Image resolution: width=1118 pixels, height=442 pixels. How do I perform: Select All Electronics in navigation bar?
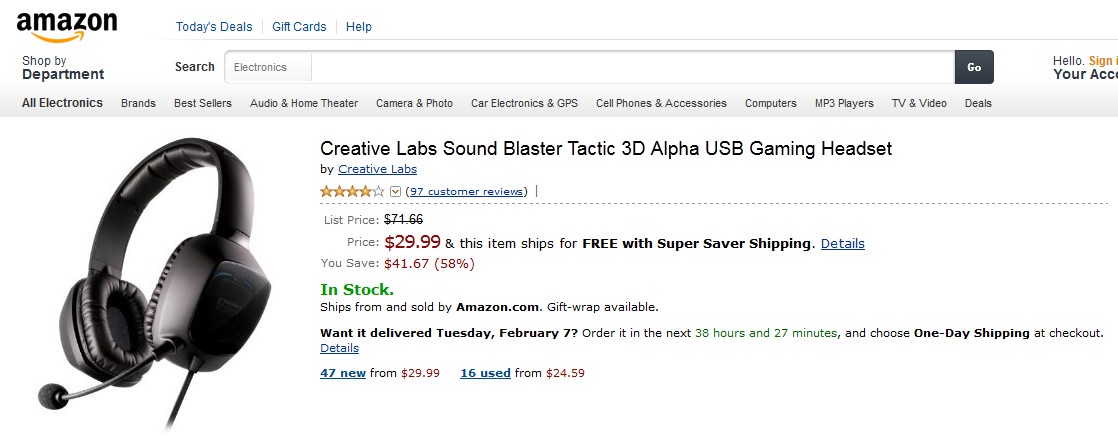pos(62,102)
